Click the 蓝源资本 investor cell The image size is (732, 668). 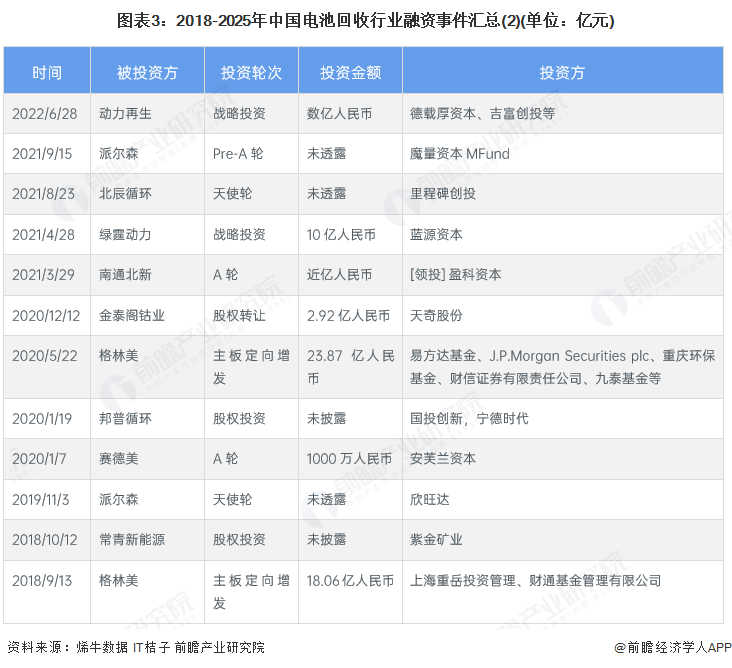click(x=563, y=234)
